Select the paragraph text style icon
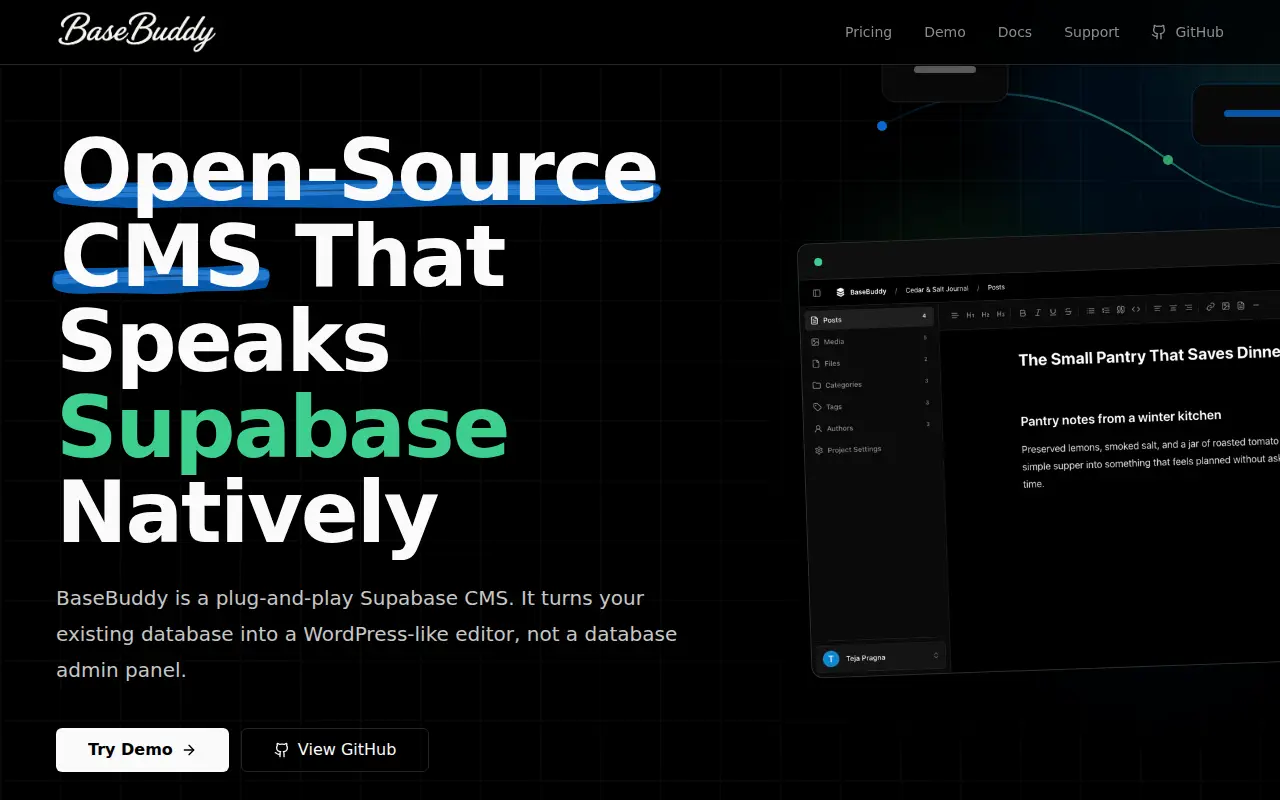Viewport: 1280px width, 800px height. 955,315
